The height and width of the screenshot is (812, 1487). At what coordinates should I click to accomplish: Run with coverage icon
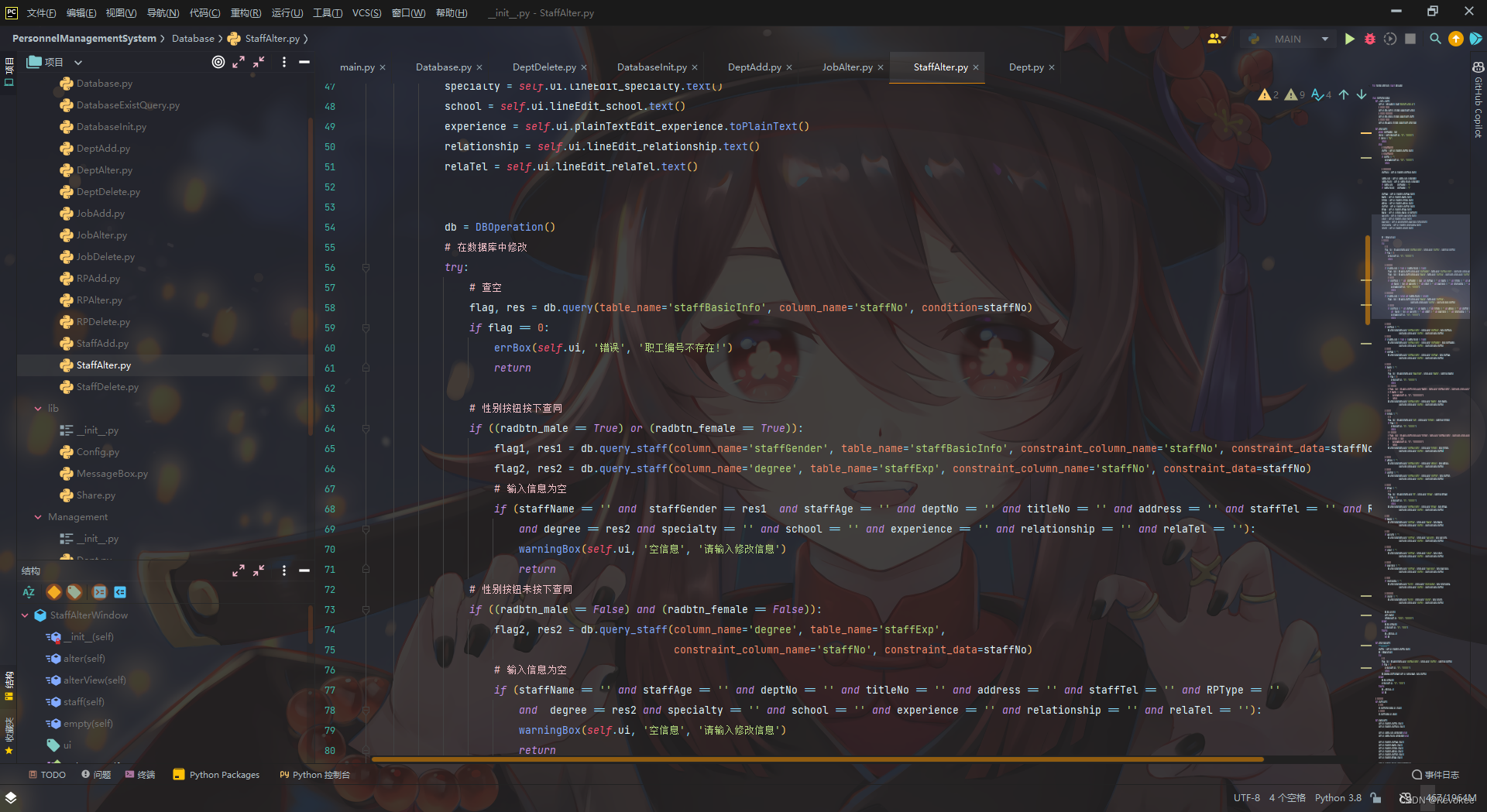pyautogui.click(x=1390, y=39)
